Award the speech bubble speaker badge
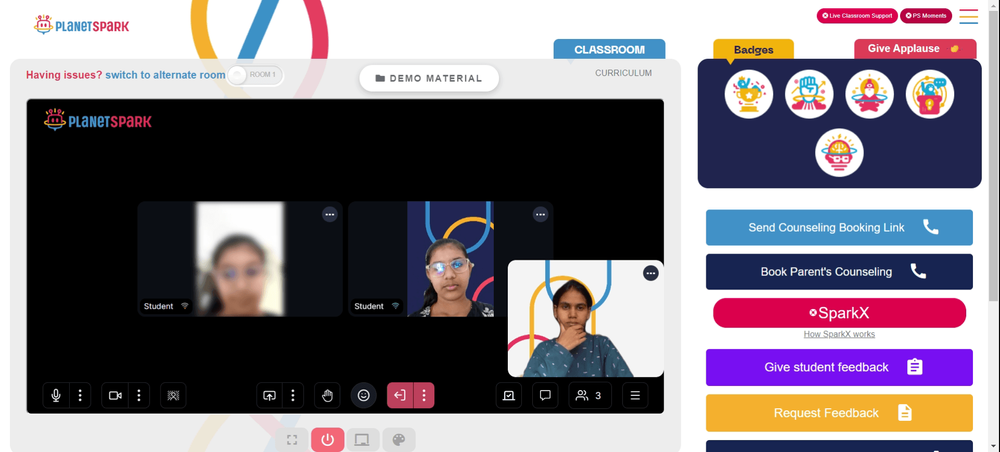The width and height of the screenshot is (1000, 452). point(930,94)
